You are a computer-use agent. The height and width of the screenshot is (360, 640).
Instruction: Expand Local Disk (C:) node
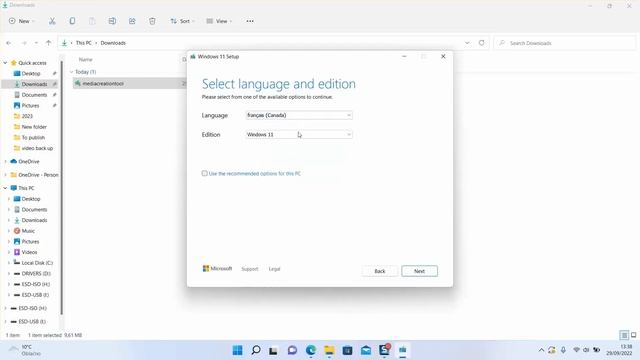9,263
